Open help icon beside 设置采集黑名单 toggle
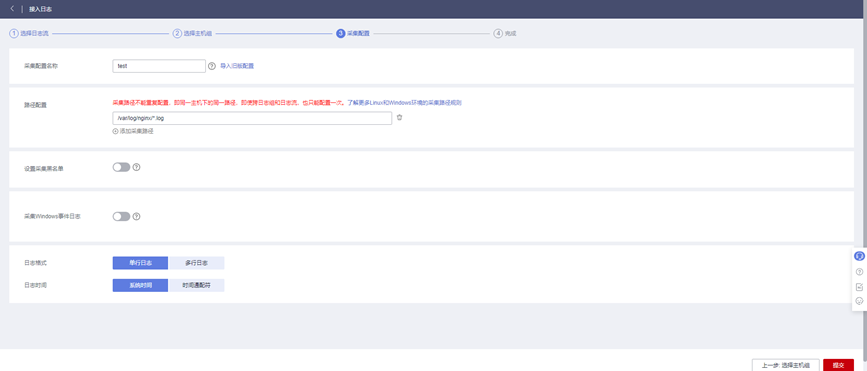 [x=136, y=166]
